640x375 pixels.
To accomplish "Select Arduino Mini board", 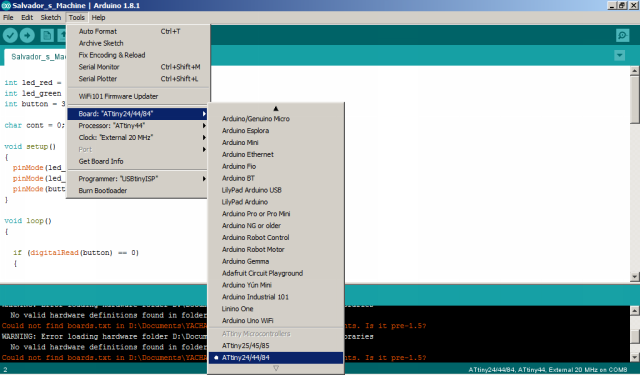I will point(276,142).
